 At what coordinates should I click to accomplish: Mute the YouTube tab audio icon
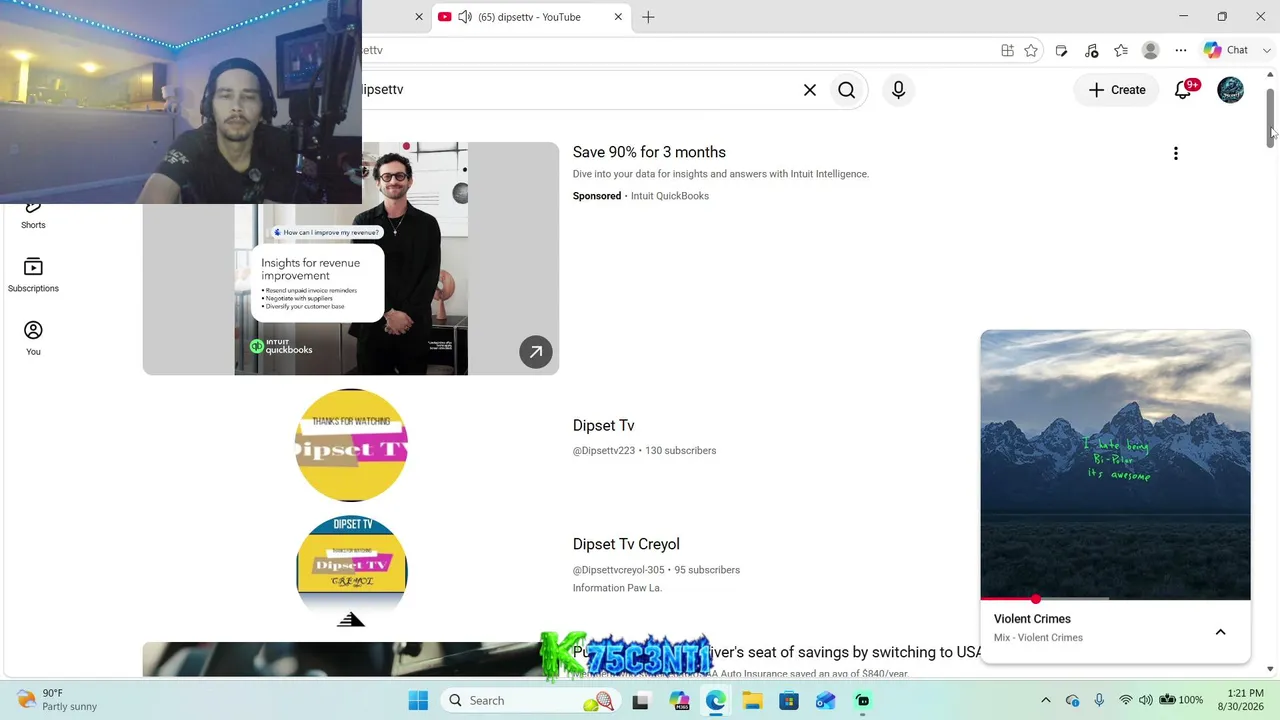coord(465,17)
